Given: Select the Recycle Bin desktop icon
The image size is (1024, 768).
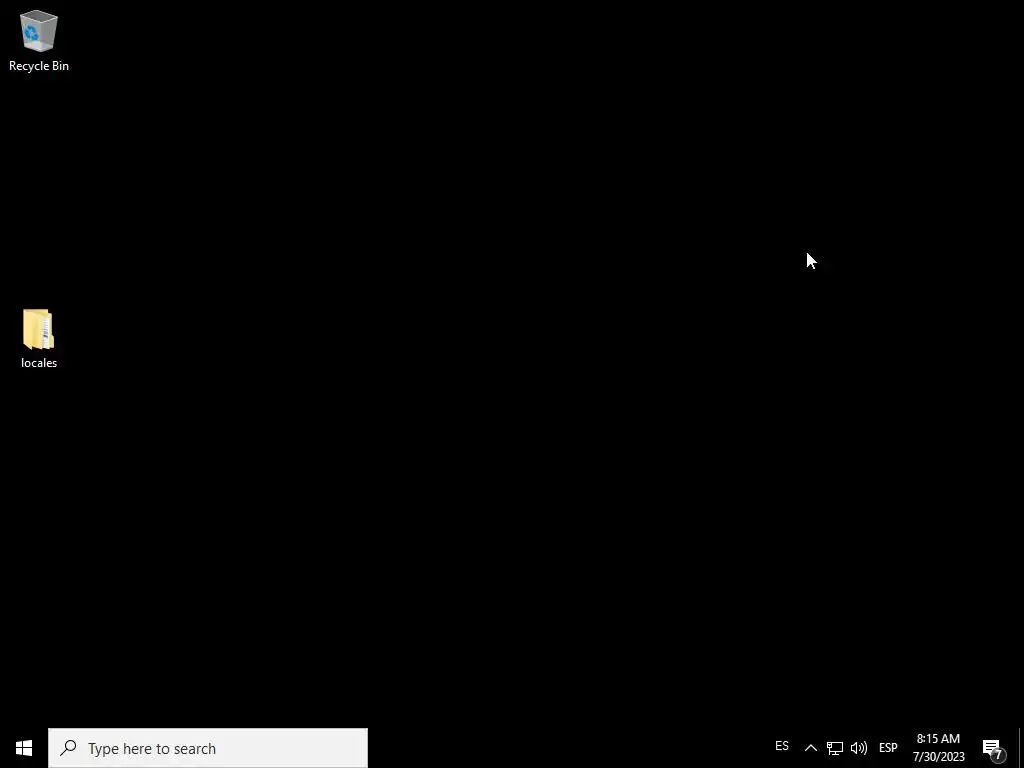Looking at the screenshot, I should [x=39, y=40].
